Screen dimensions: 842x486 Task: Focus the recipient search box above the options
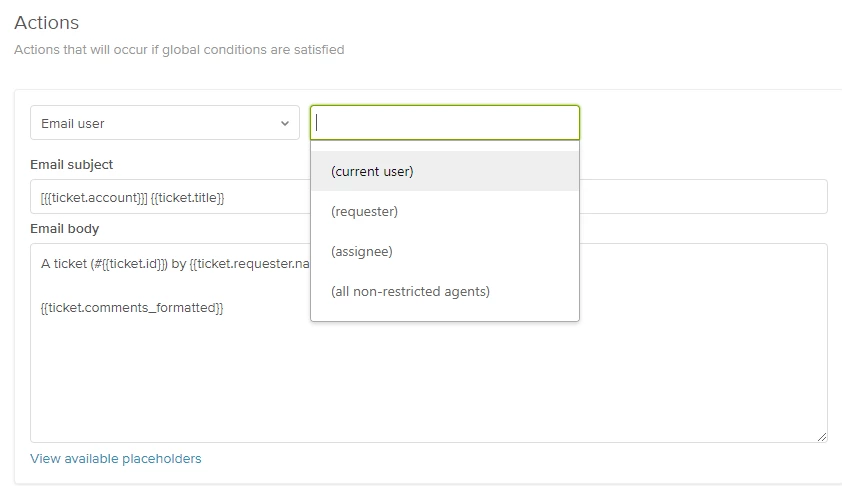(x=444, y=123)
